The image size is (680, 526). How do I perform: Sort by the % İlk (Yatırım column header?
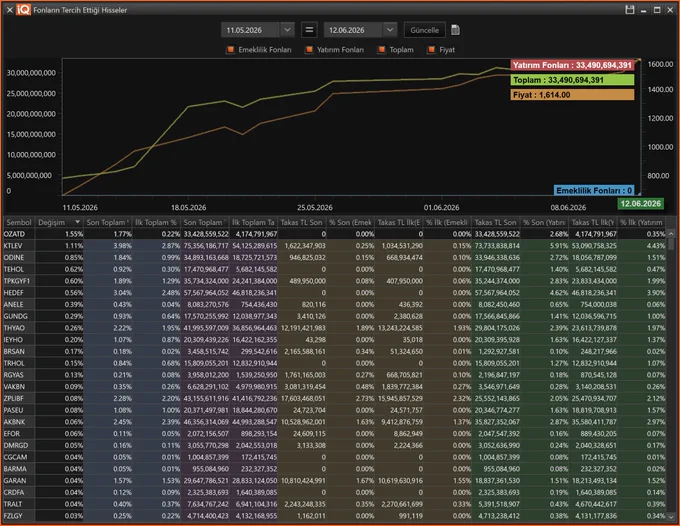641,222
